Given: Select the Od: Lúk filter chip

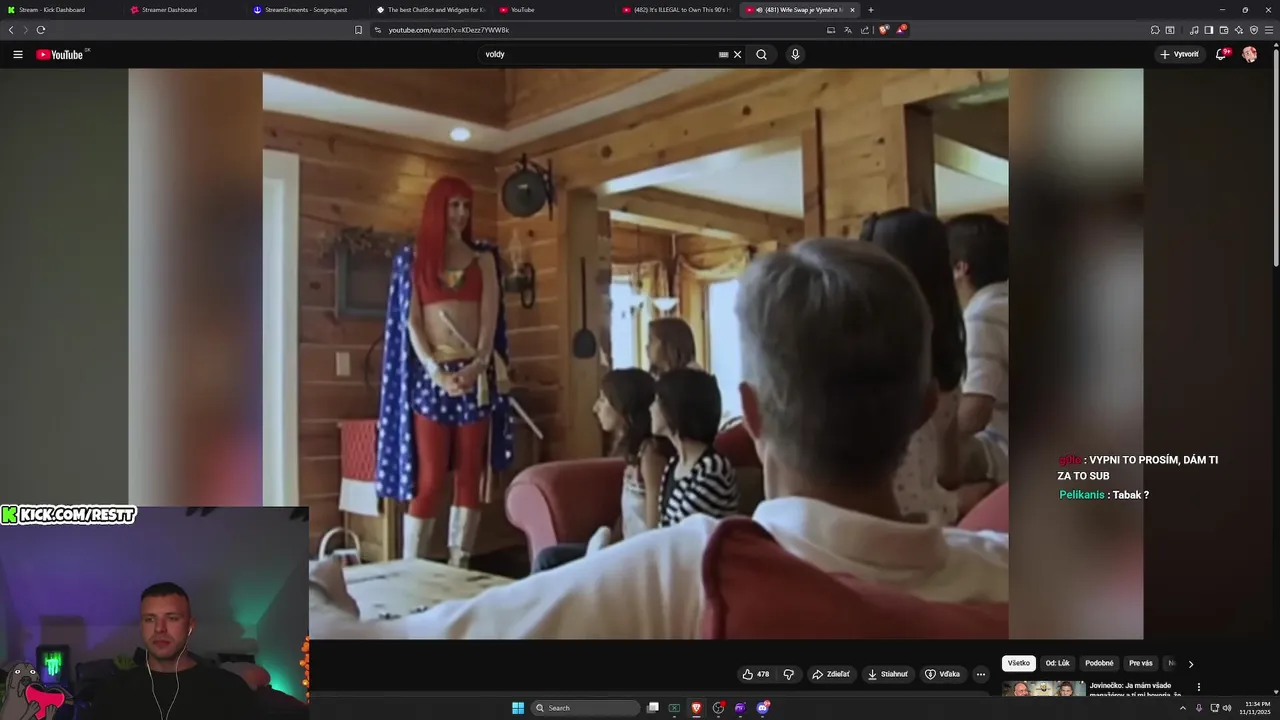Looking at the screenshot, I should (1057, 663).
